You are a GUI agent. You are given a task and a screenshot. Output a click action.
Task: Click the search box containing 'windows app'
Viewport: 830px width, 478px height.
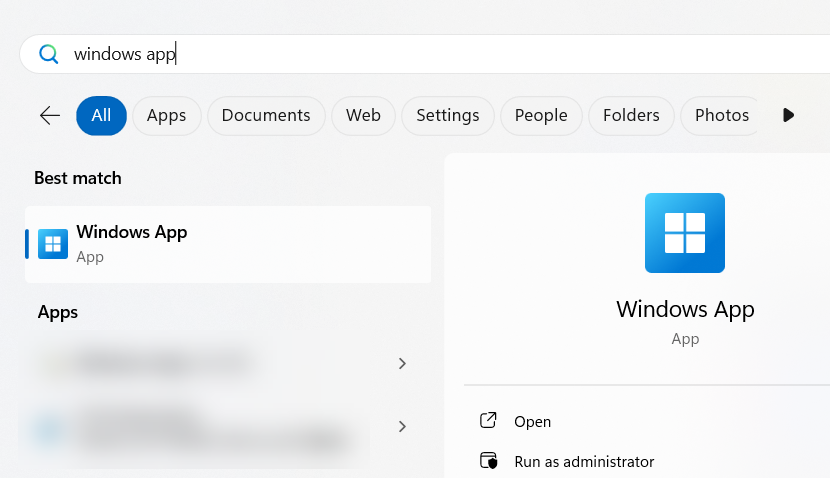tap(425, 54)
